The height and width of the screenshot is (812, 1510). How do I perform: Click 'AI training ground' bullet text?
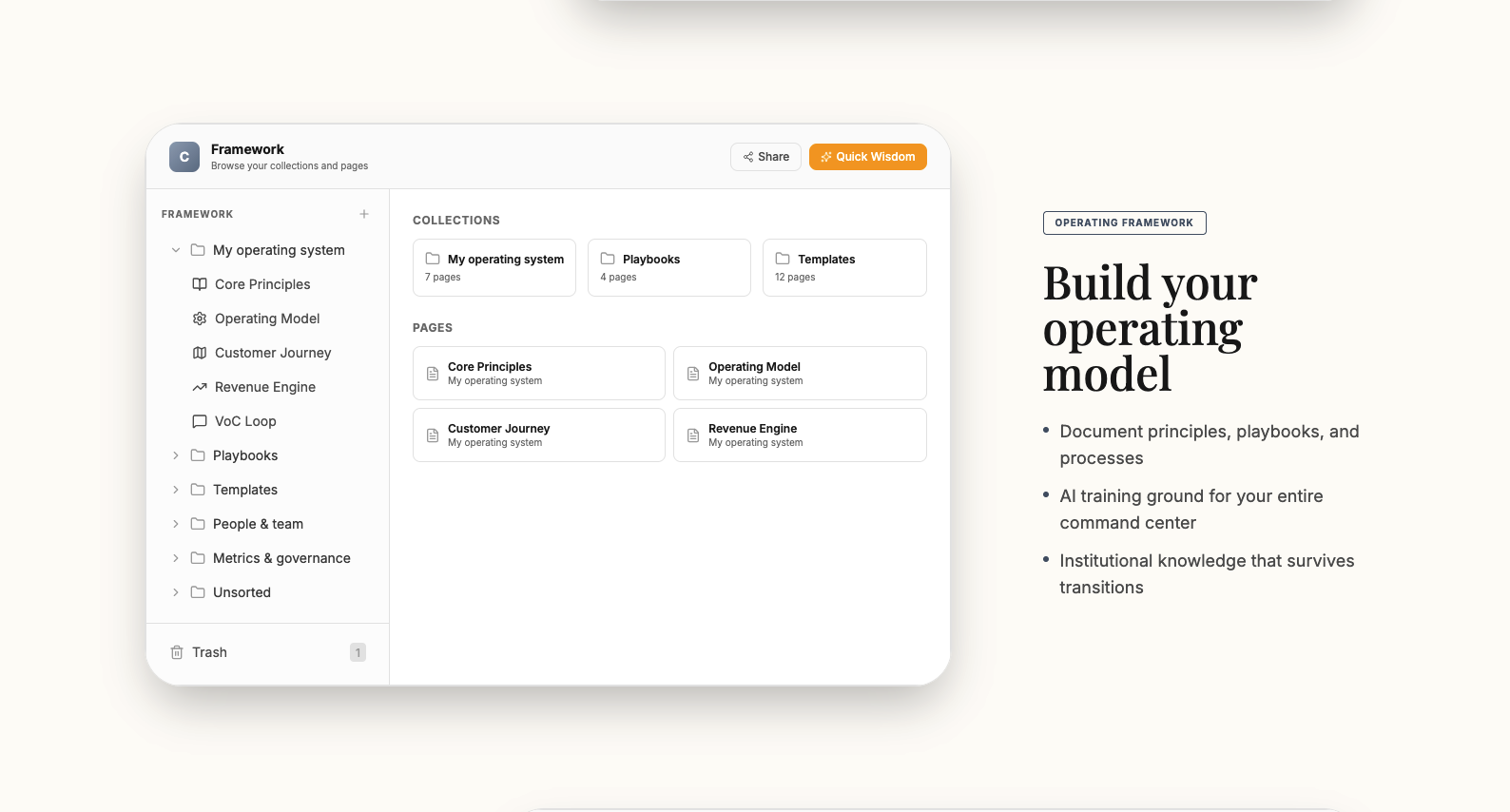tap(1191, 509)
